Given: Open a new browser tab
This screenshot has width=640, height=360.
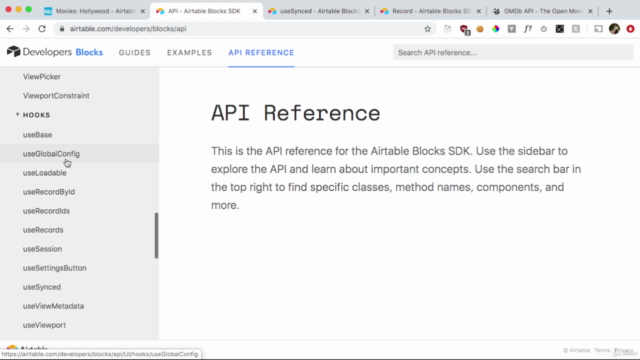Looking at the screenshot, I should coord(609,11).
